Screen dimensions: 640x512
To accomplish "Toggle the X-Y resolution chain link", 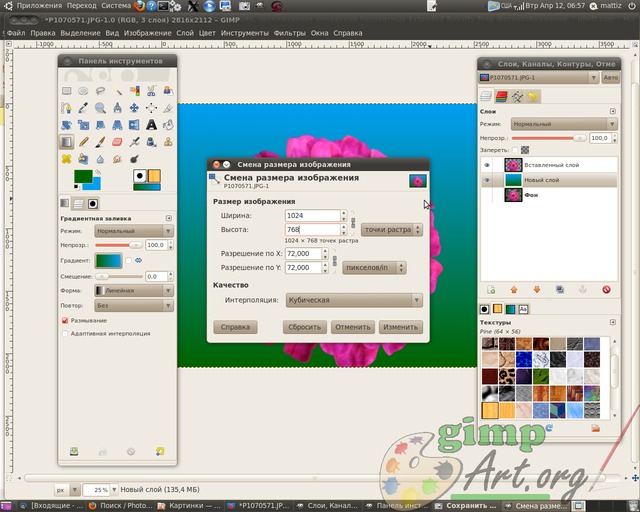I will (335, 260).
